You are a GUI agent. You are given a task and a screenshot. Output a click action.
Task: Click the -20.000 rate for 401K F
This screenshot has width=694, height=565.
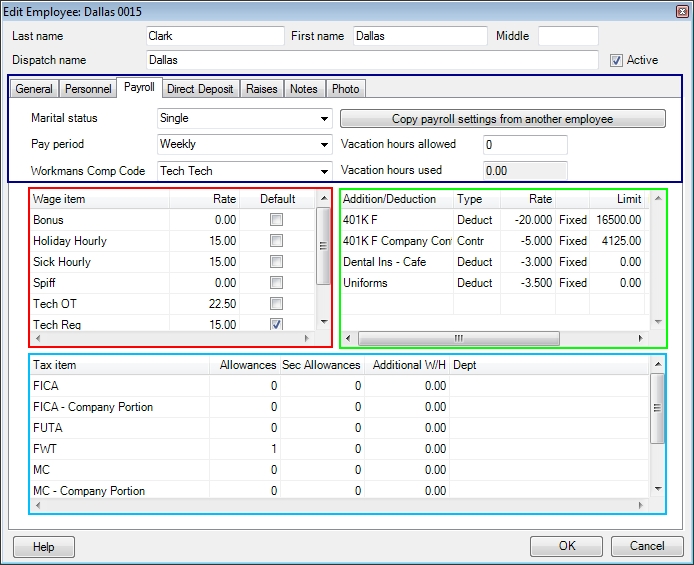point(533,219)
